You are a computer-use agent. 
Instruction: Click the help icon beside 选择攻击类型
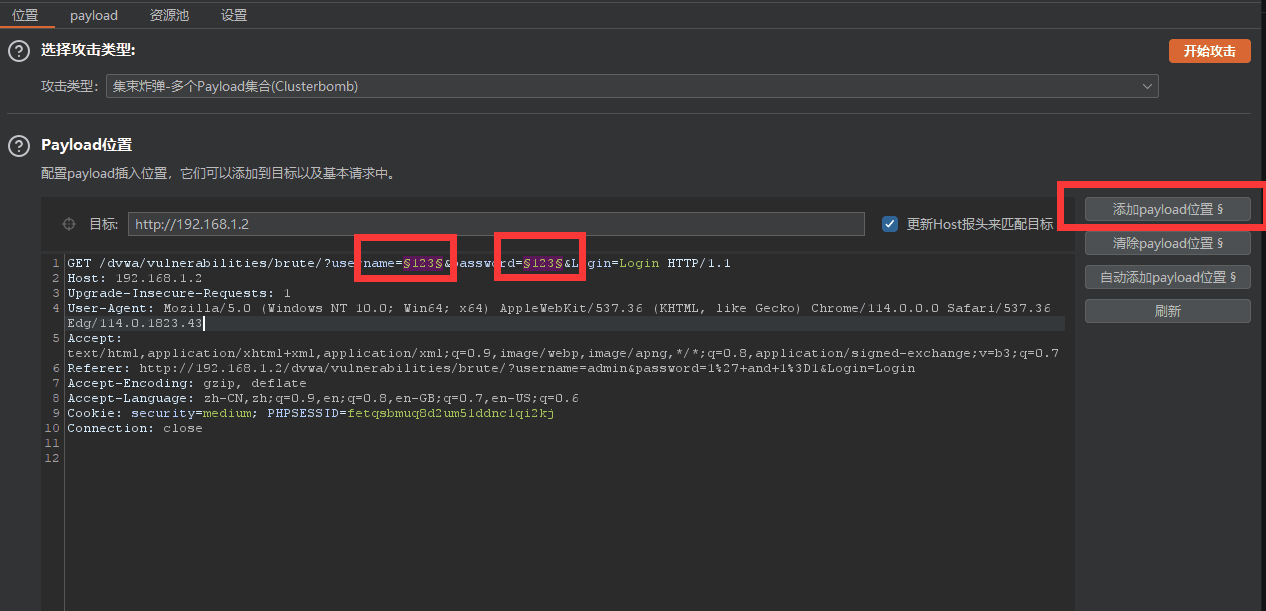point(18,52)
